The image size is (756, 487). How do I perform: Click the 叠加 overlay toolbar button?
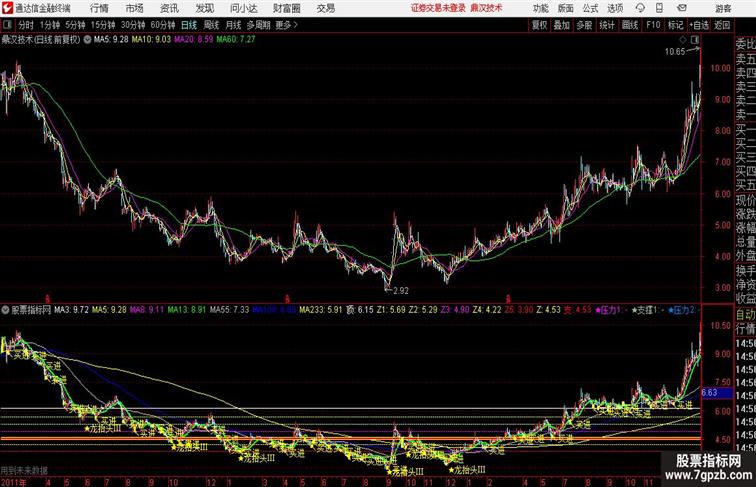[x=562, y=25]
